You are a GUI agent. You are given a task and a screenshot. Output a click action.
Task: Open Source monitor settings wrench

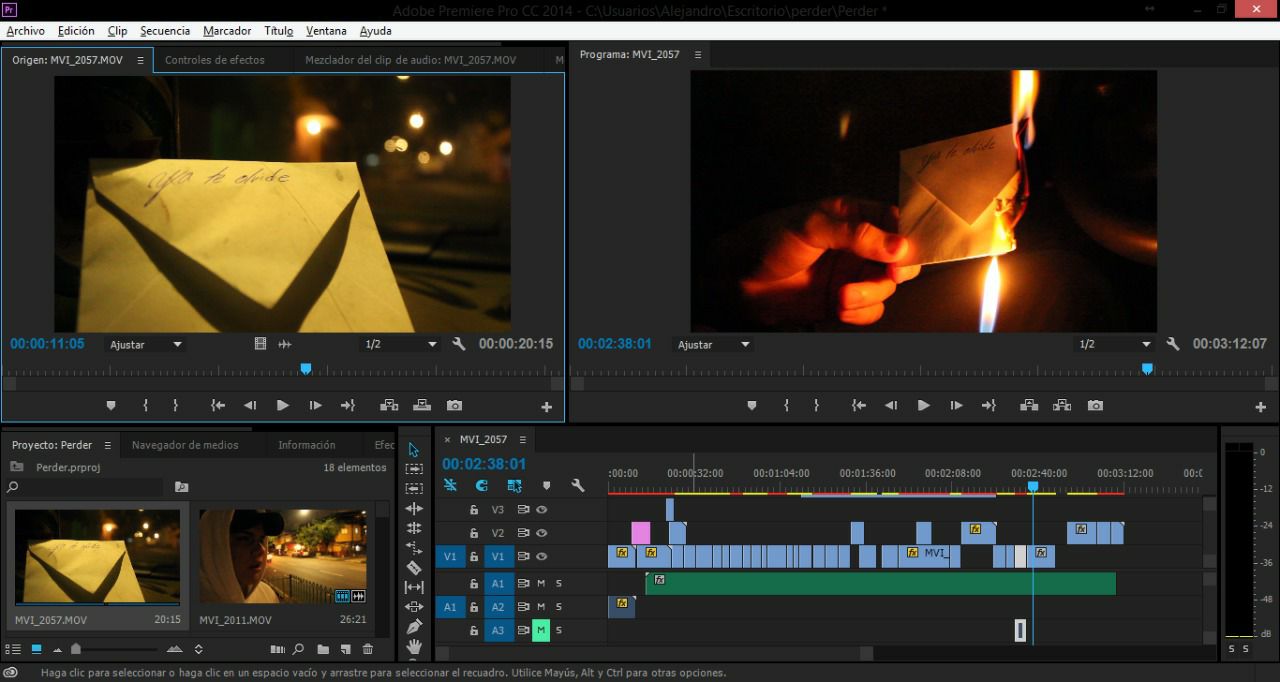(x=459, y=344)
